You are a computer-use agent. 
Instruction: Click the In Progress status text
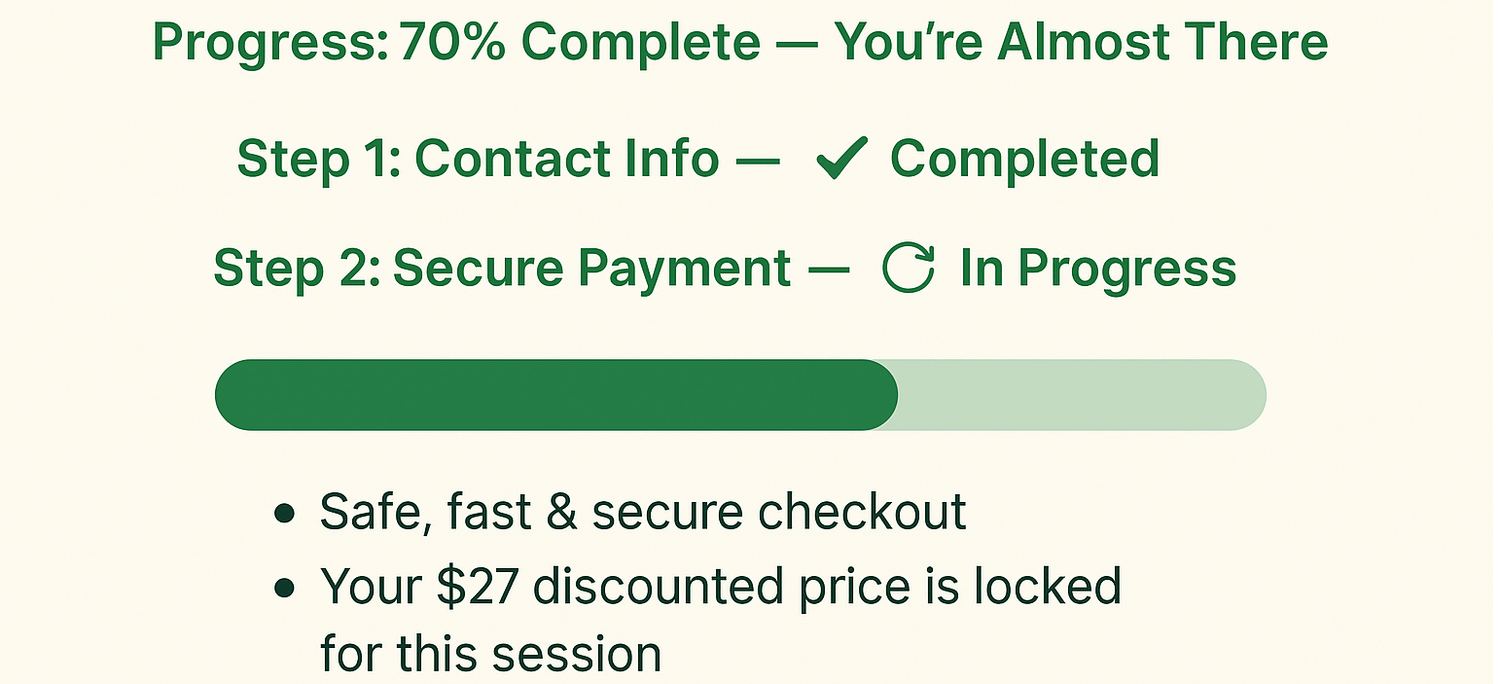point(1098,269)
